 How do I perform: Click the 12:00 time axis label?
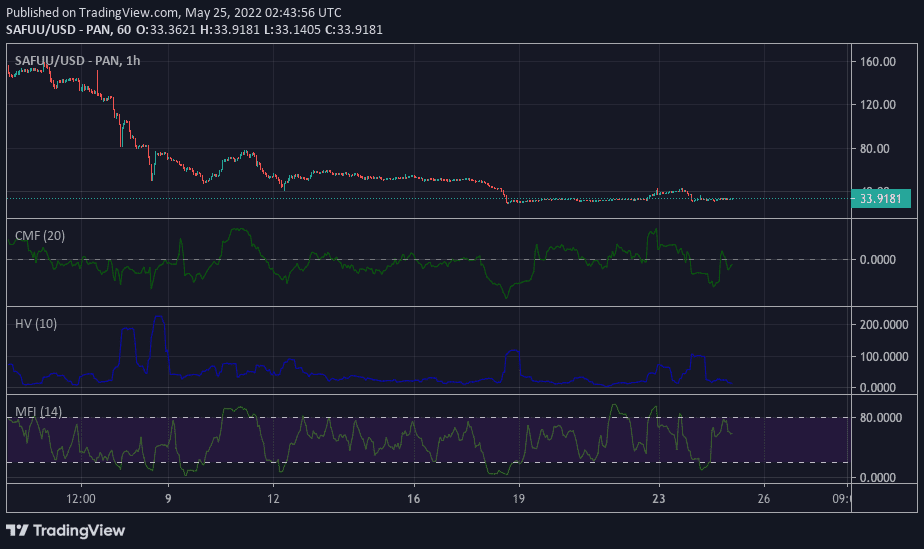[x=81, y=498]
